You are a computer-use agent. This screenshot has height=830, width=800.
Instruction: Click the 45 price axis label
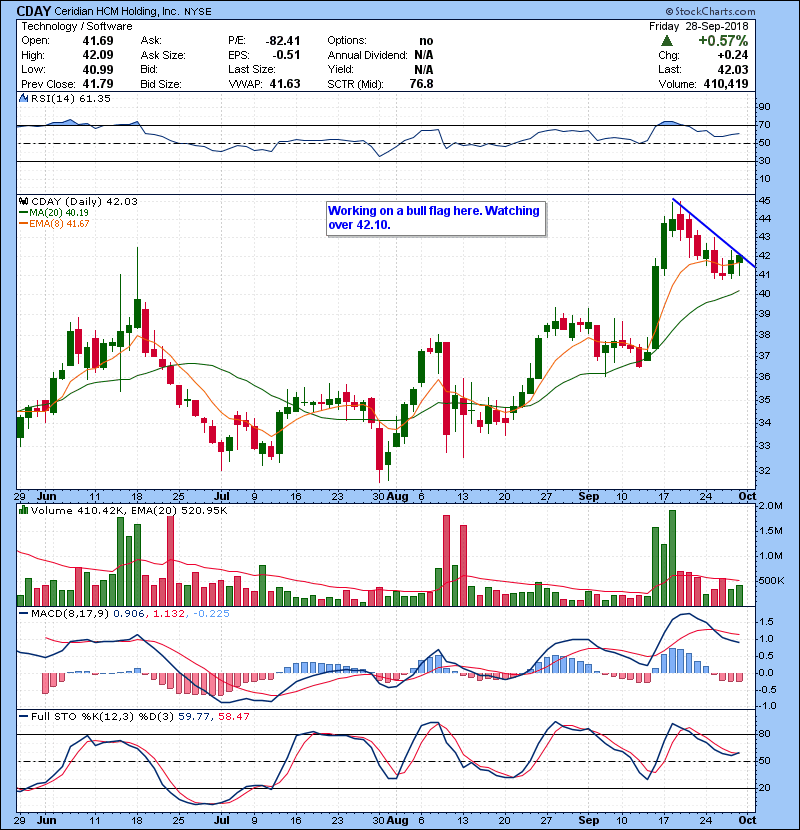click(x=765, y=201)
